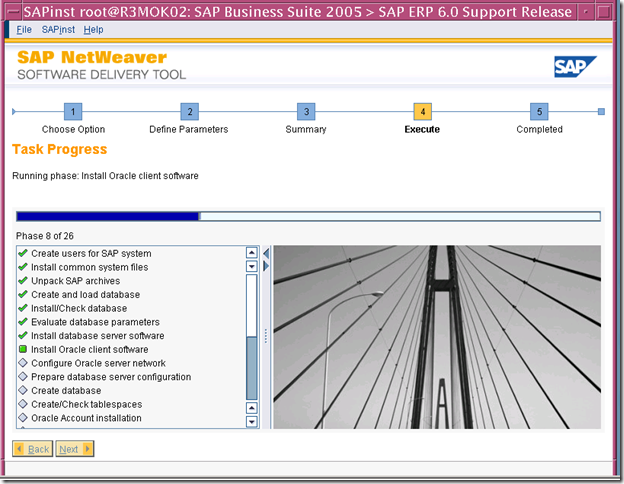The width and height of the screenshot is (624, 484).
Task: Select 'Oracle Account installation' phase text
Action: click(x=86, y=418)
